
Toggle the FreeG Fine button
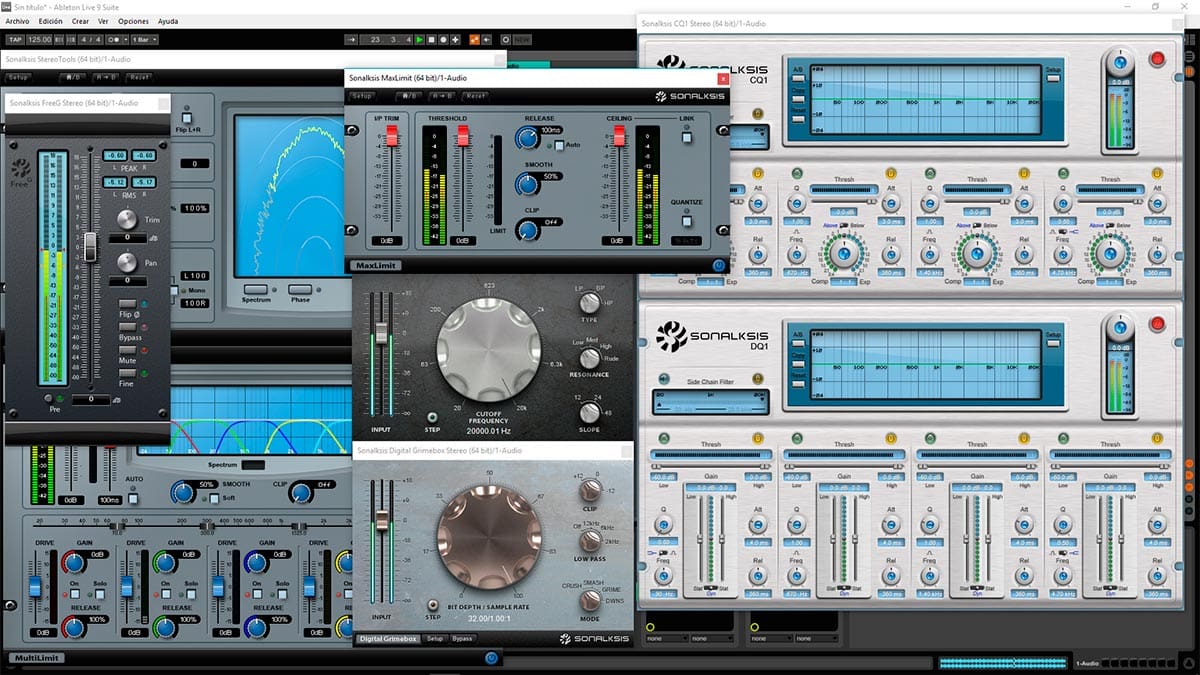[x=127, y=373]
